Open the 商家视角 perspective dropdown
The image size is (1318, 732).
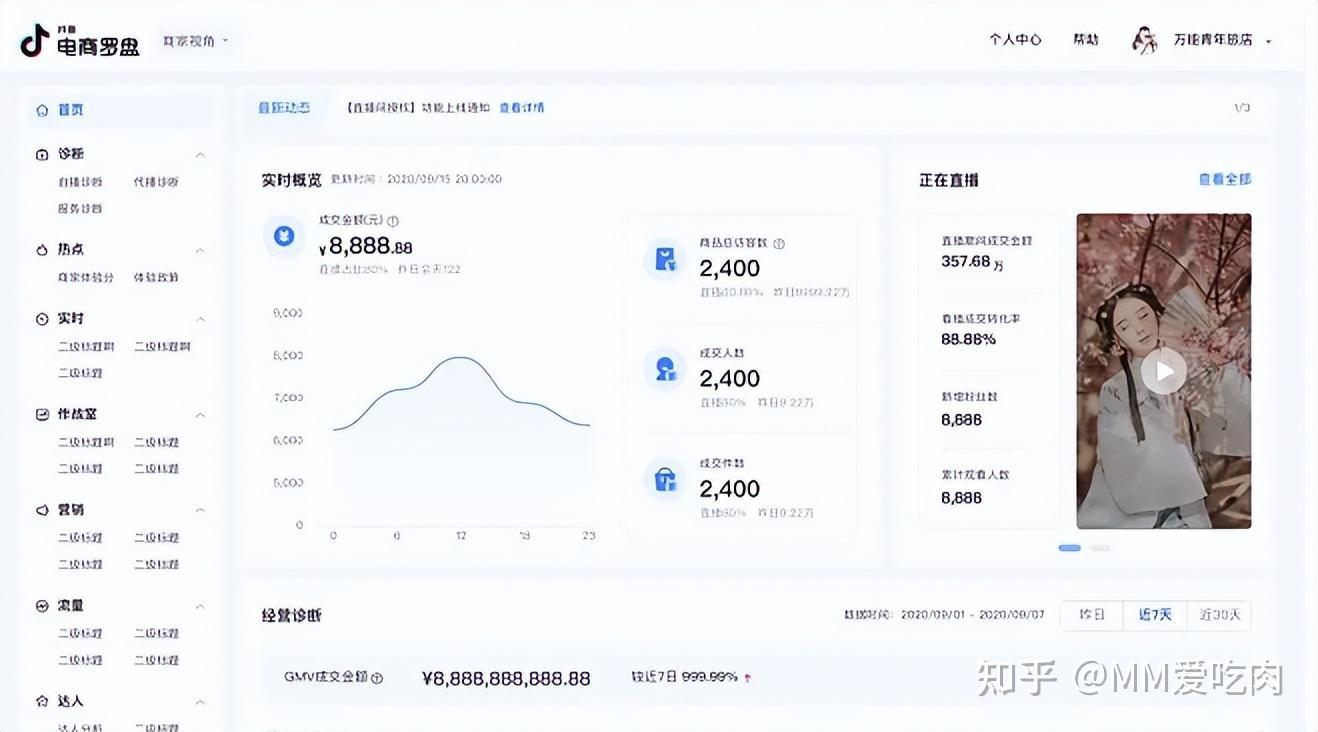pos(196,41)
